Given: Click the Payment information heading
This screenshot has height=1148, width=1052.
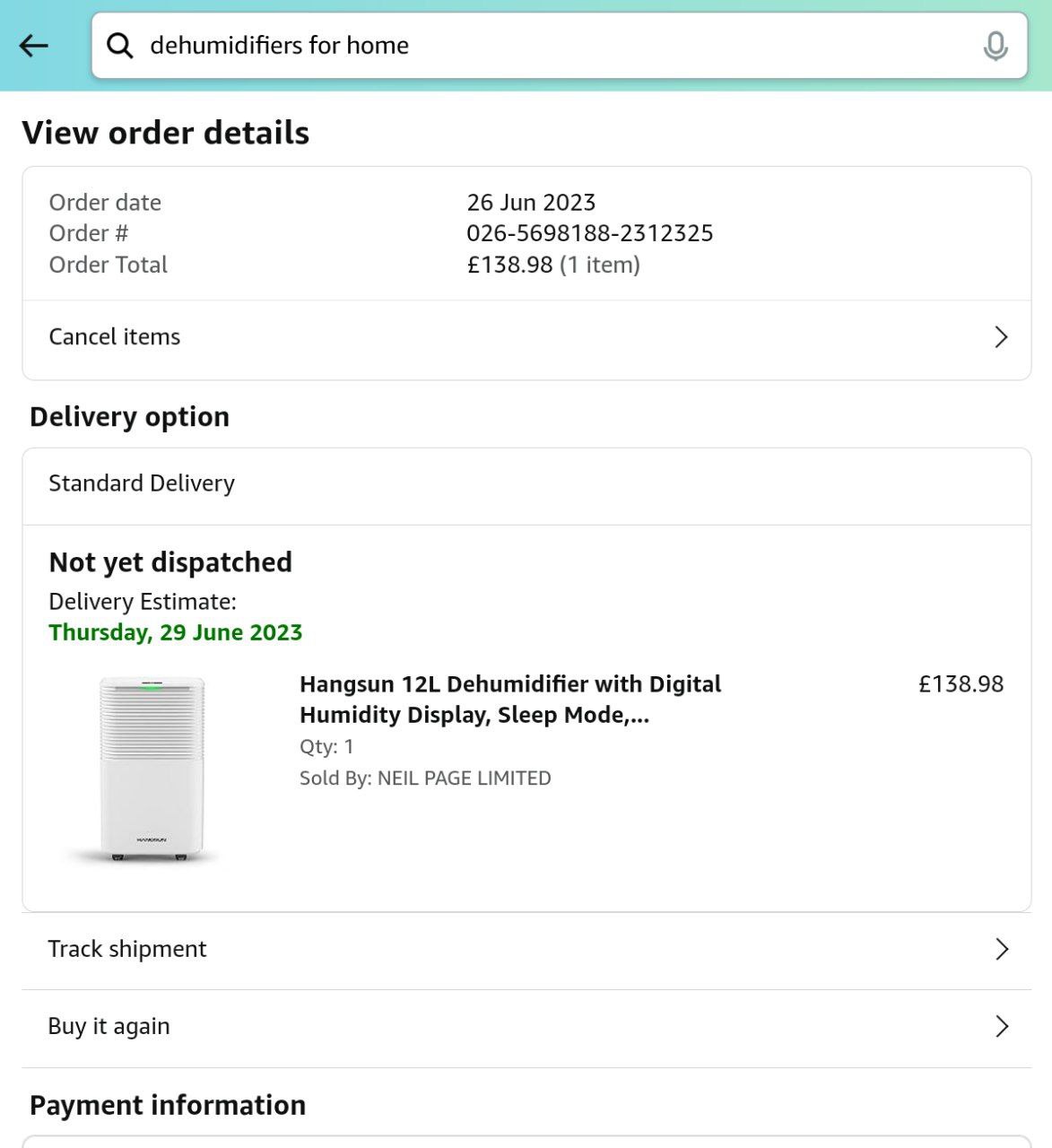Looking at the screenshot, I should [x=168, y=1105].
